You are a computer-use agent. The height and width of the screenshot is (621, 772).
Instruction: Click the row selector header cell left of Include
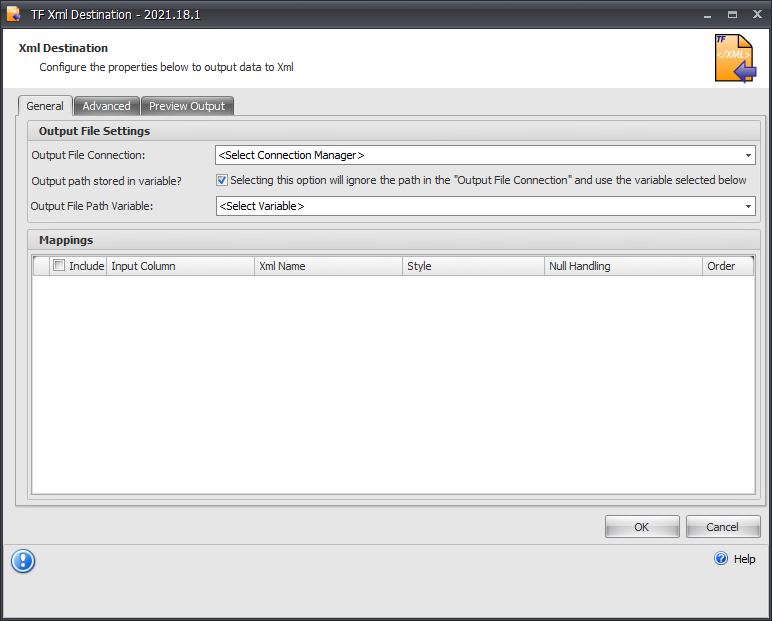click(x=41, y=266)
